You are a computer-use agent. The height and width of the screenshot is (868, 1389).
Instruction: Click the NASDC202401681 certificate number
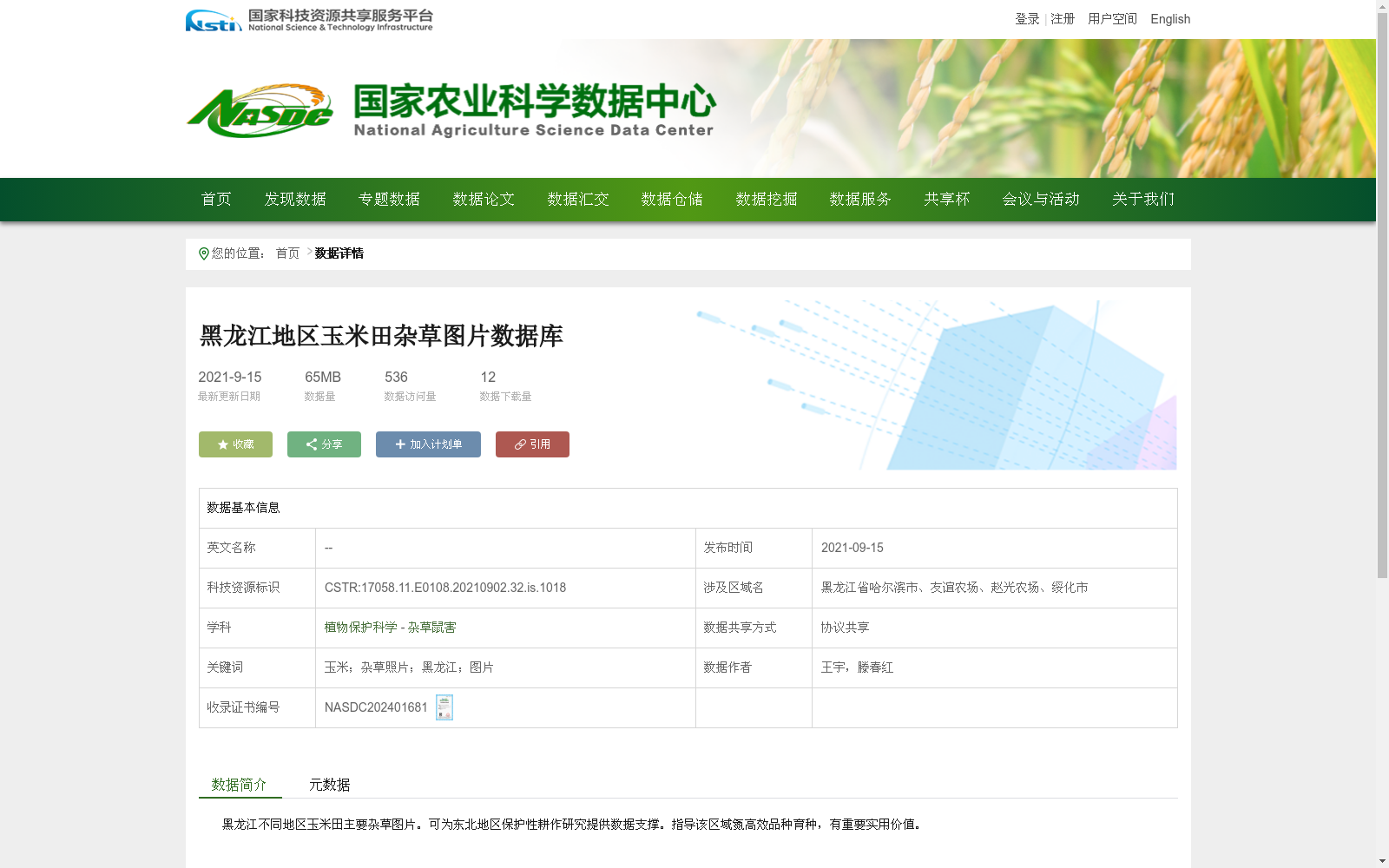pos(376,707)
